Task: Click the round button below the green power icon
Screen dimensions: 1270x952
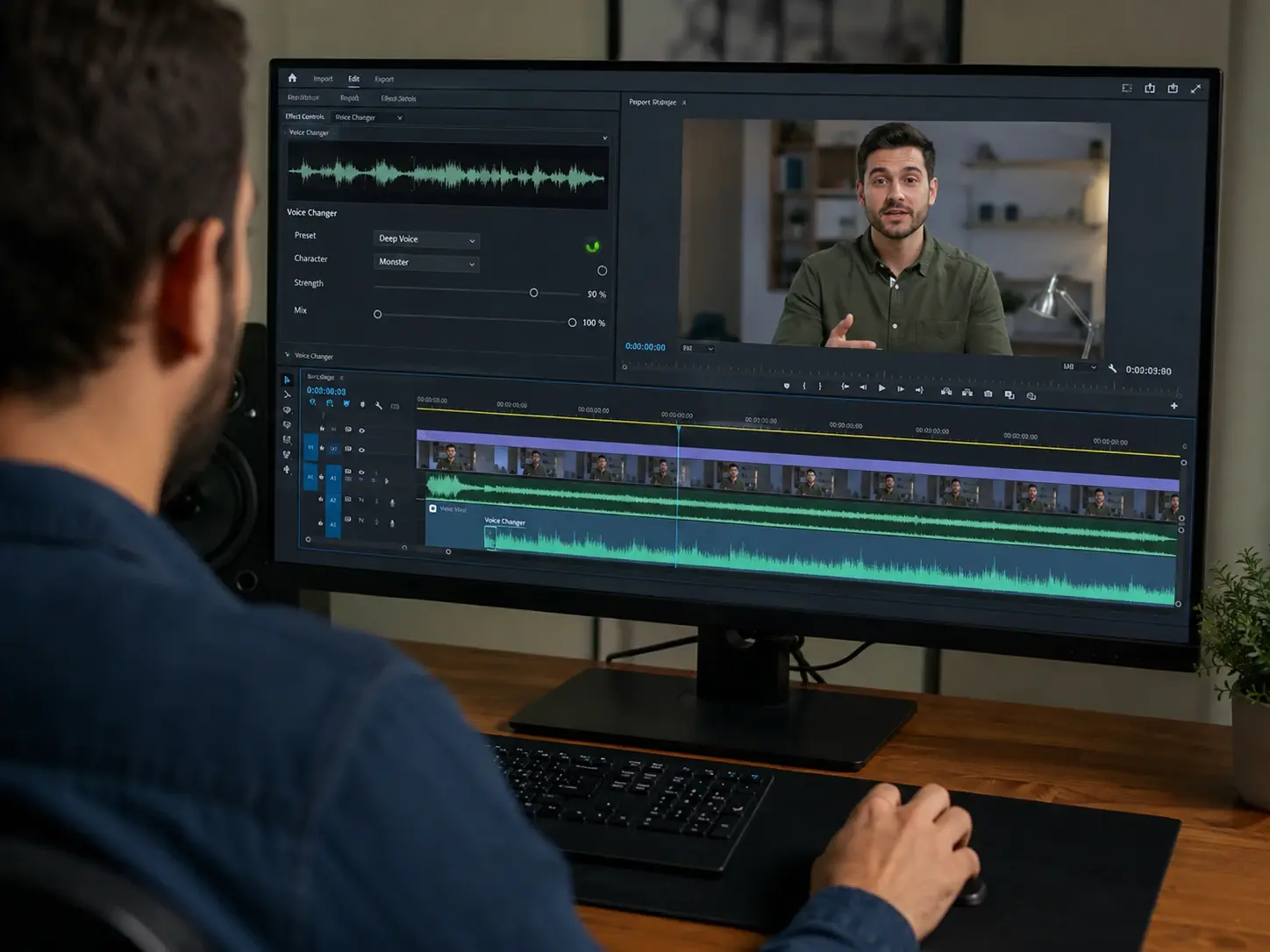Action: click(x=602, y=271)
